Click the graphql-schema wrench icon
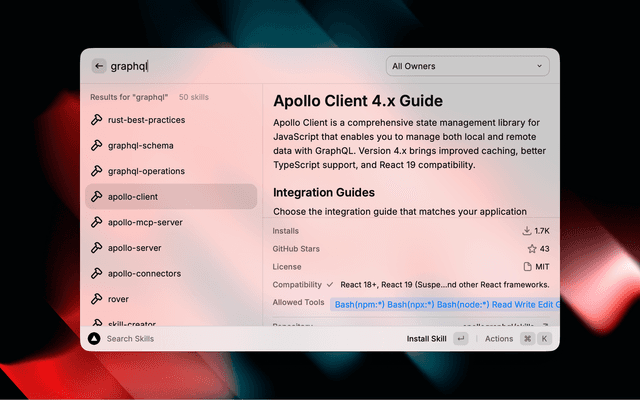Image resolution: width=640 pixels, height=400 pixels. pyautogui.click(x=97, y=145)
